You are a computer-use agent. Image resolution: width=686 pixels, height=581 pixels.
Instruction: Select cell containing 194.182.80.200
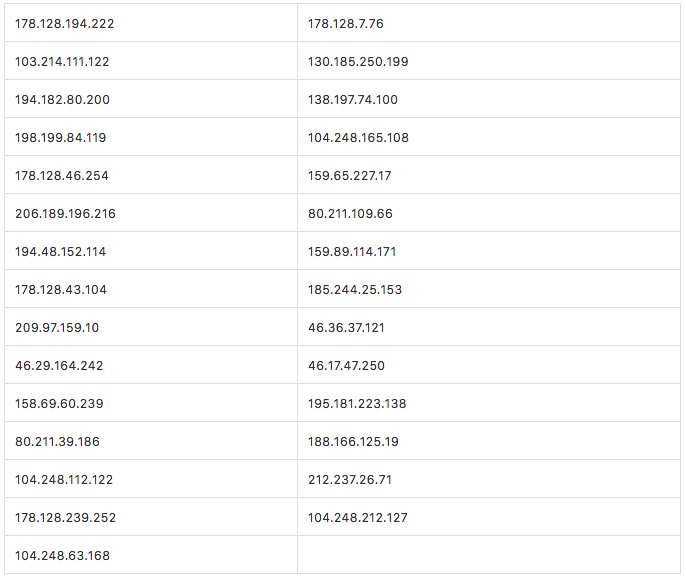click(x=151, y=99)
